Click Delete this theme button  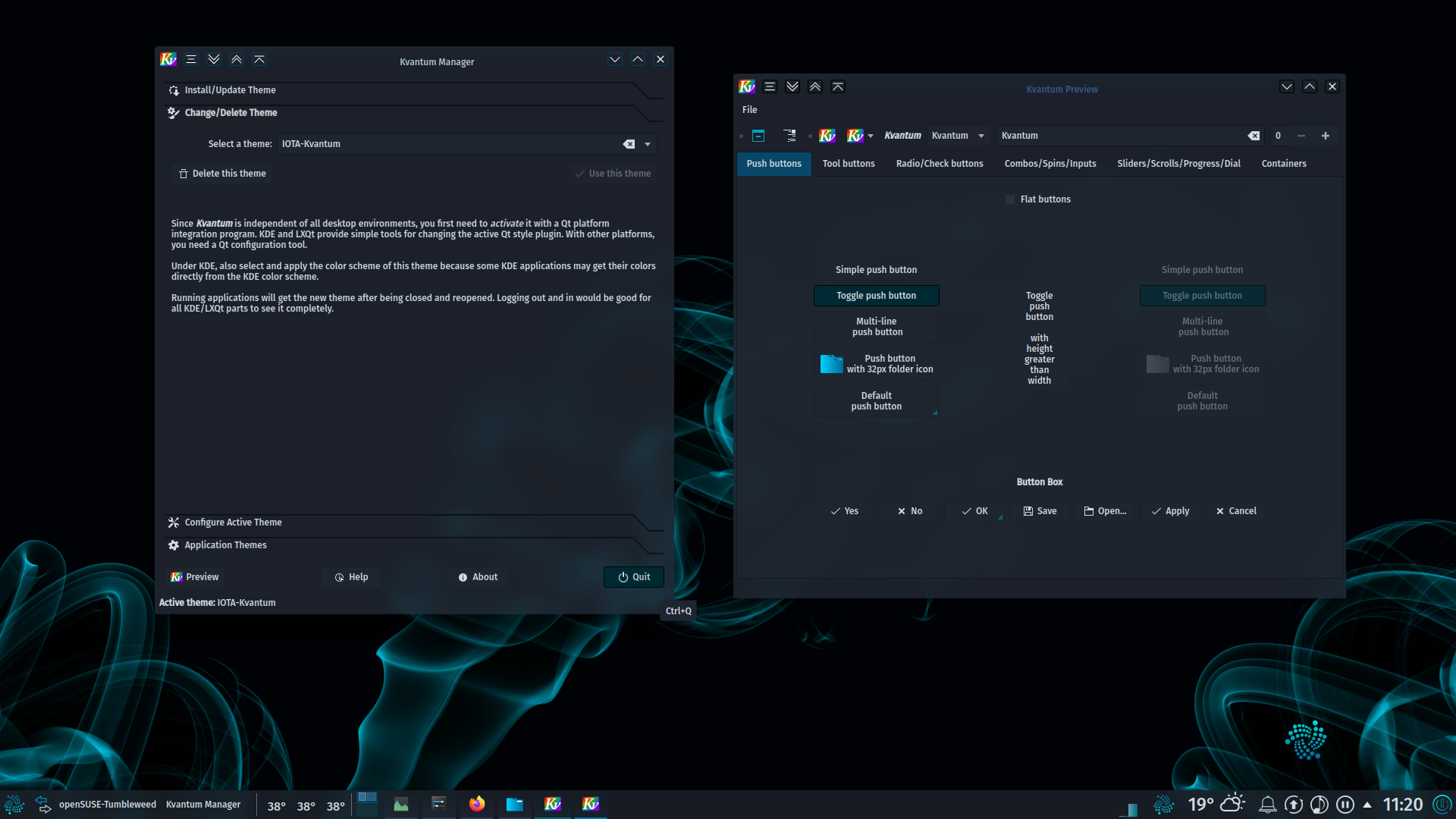pyautogui.click(x=222, y=174)
